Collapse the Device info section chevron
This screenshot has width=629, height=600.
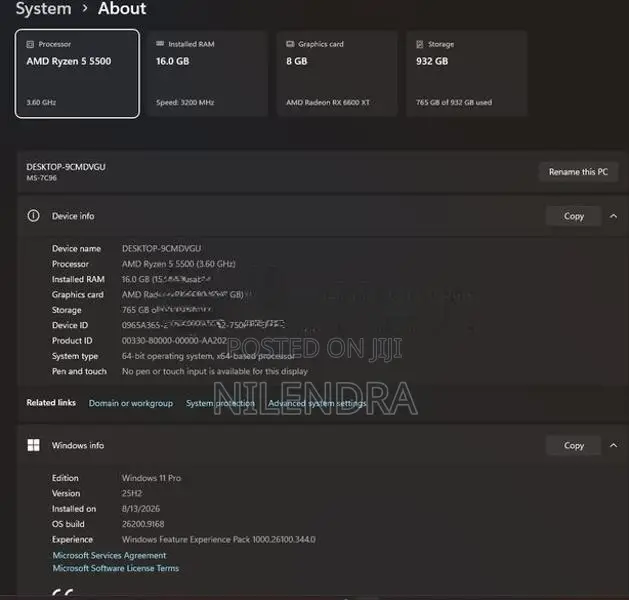pyautogui.click(x=613, y=216)
